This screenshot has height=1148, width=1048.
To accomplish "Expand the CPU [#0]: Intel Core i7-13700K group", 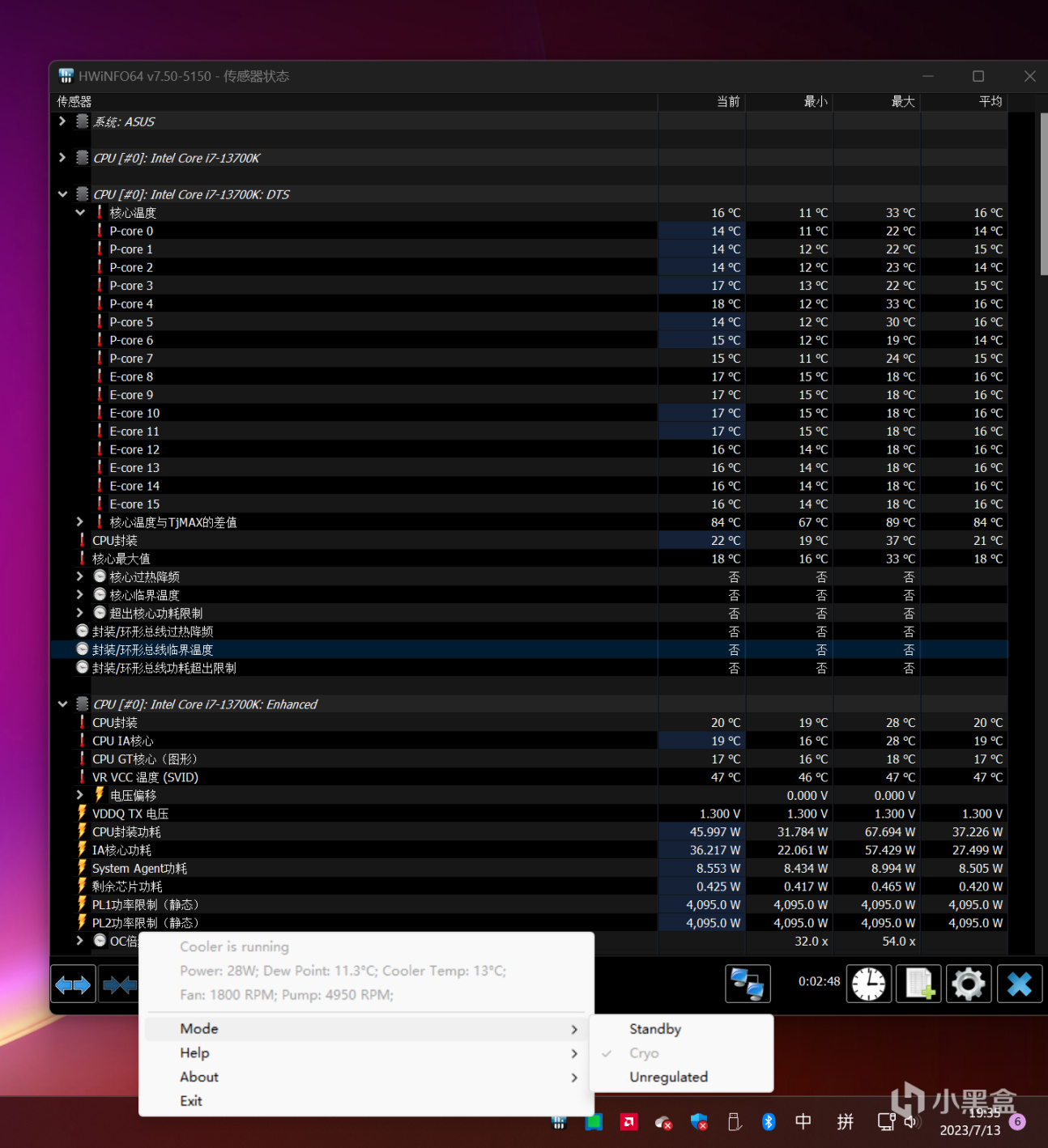I will (x=62, y=158).
